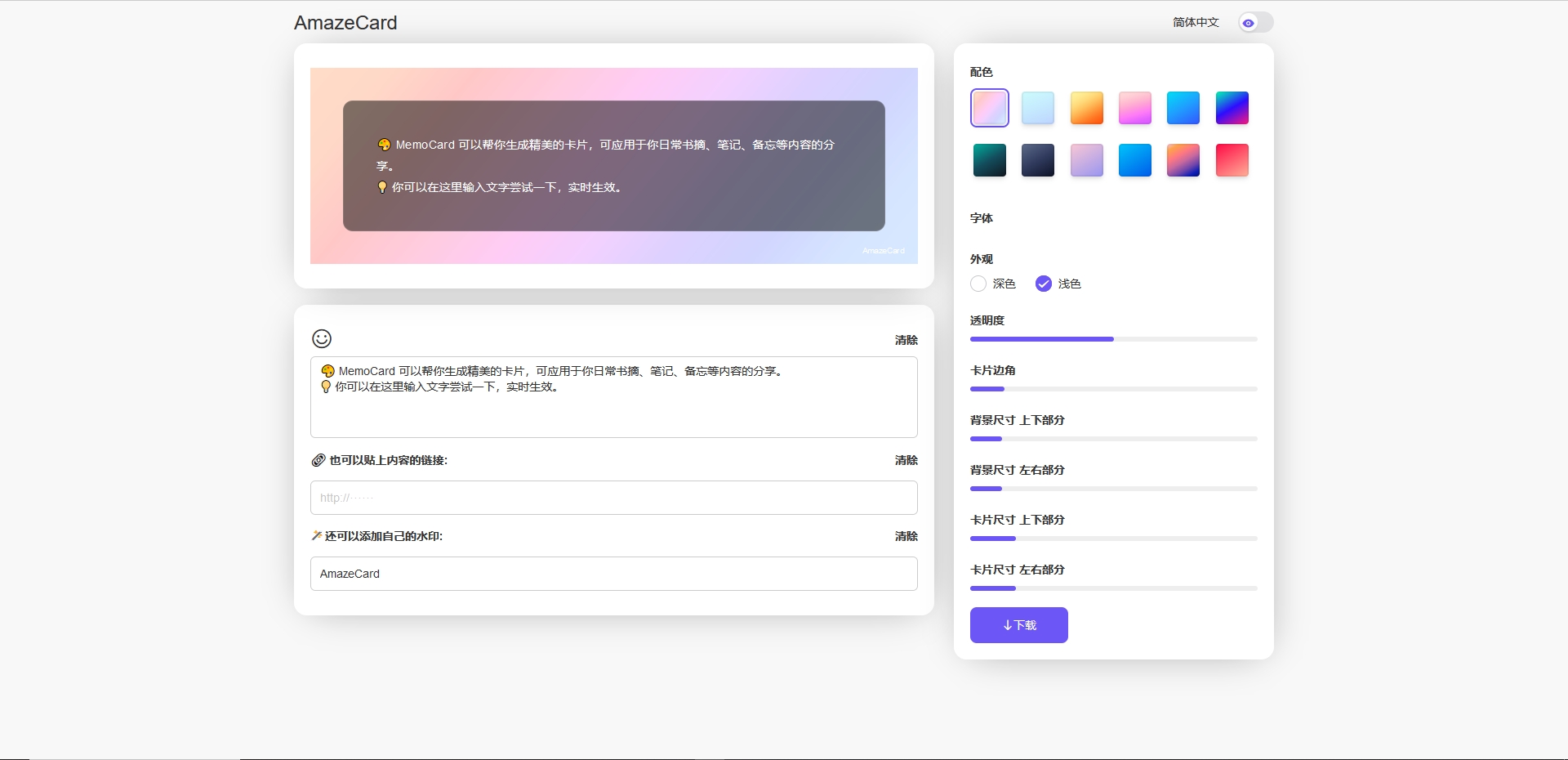Image resolution: width=1568 pixels, height=760 pixels.
Task: Clear the watermark field with 清除
Action: click(x=906, y=536)
